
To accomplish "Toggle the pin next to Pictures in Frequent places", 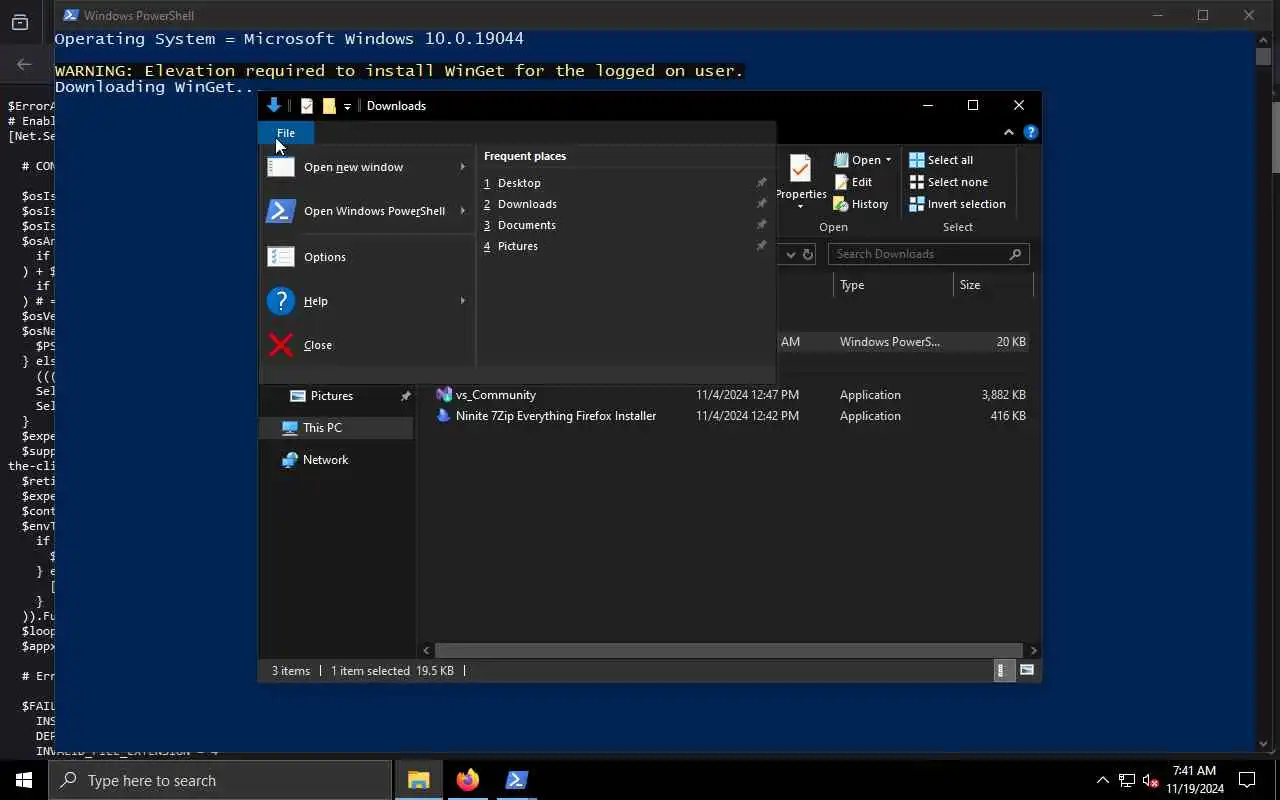I will [x=761, y=246].
